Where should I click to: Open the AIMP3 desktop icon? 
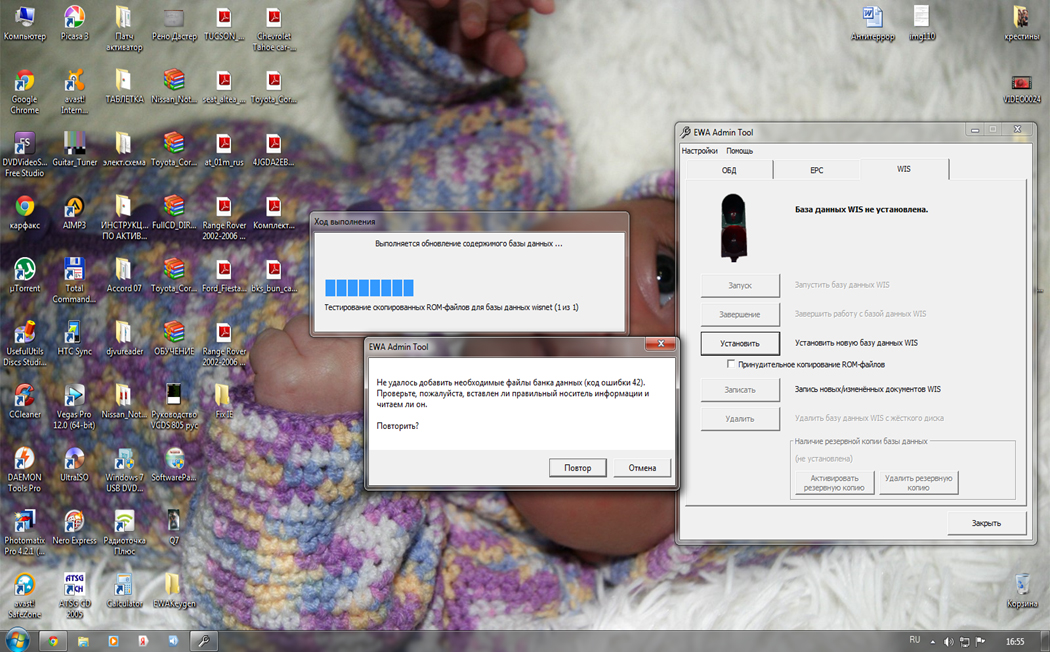point(74,208)
